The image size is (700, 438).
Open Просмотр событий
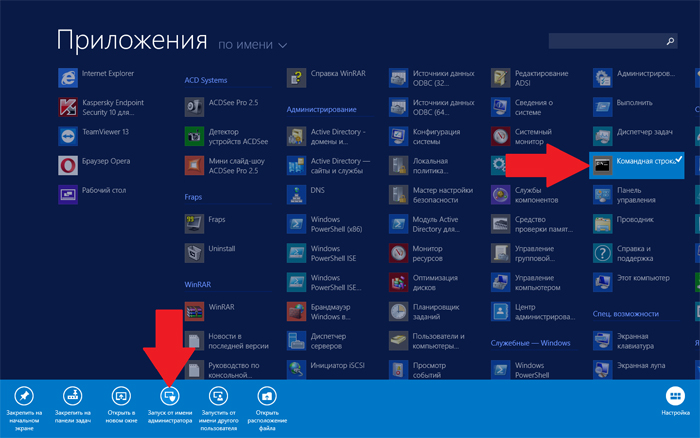click(398, 370)
